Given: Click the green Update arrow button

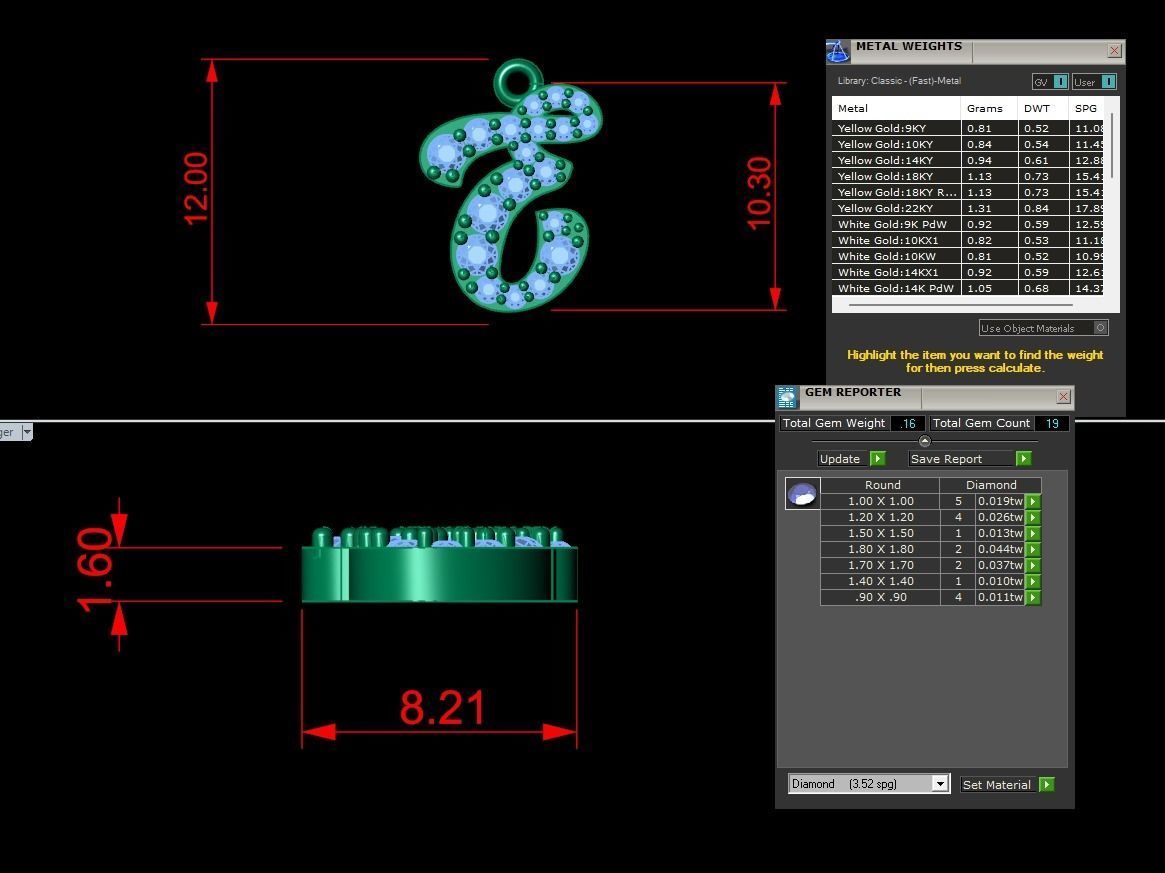Looking at the screenshot, I should pos(877,458).
